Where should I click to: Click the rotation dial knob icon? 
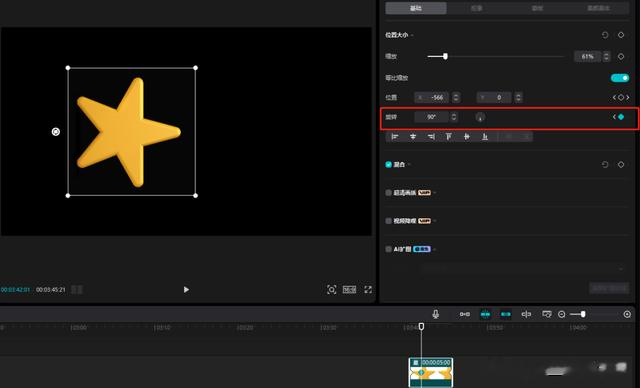tap(480, 118)
